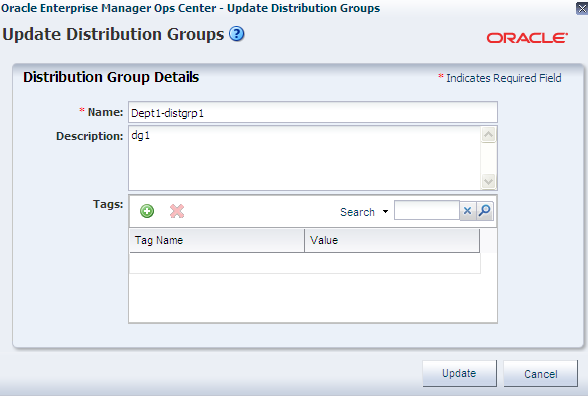Click the Oracle logo

tap(527, 38)
